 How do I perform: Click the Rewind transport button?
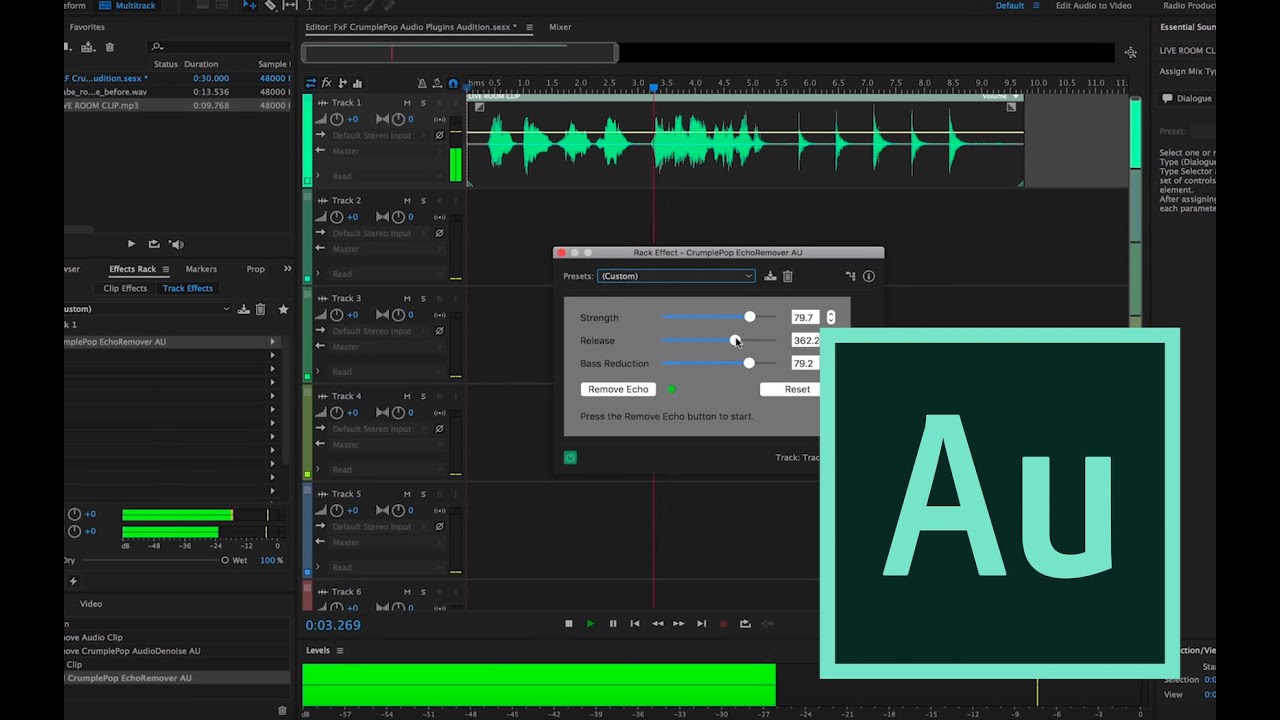(x=657, y=624)
